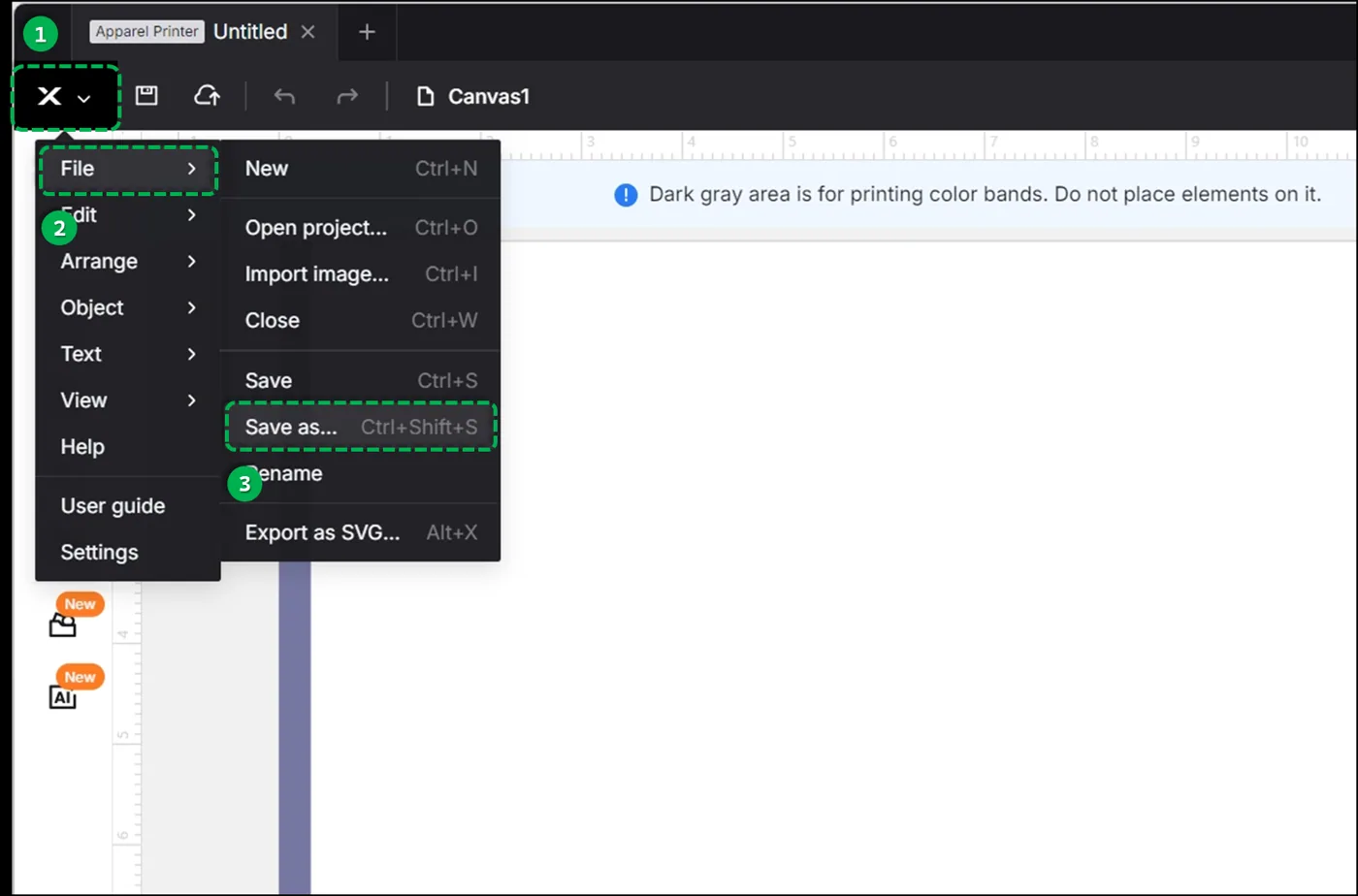
Task: Expand the Object submenu
Action: (128, 307)
